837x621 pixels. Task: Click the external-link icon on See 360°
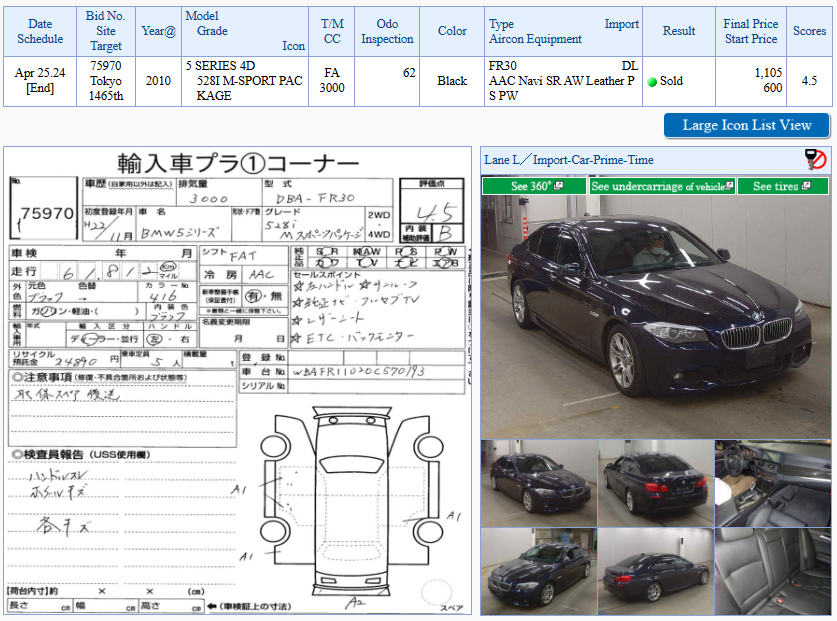pyautogui.click(x=558, y=186)
